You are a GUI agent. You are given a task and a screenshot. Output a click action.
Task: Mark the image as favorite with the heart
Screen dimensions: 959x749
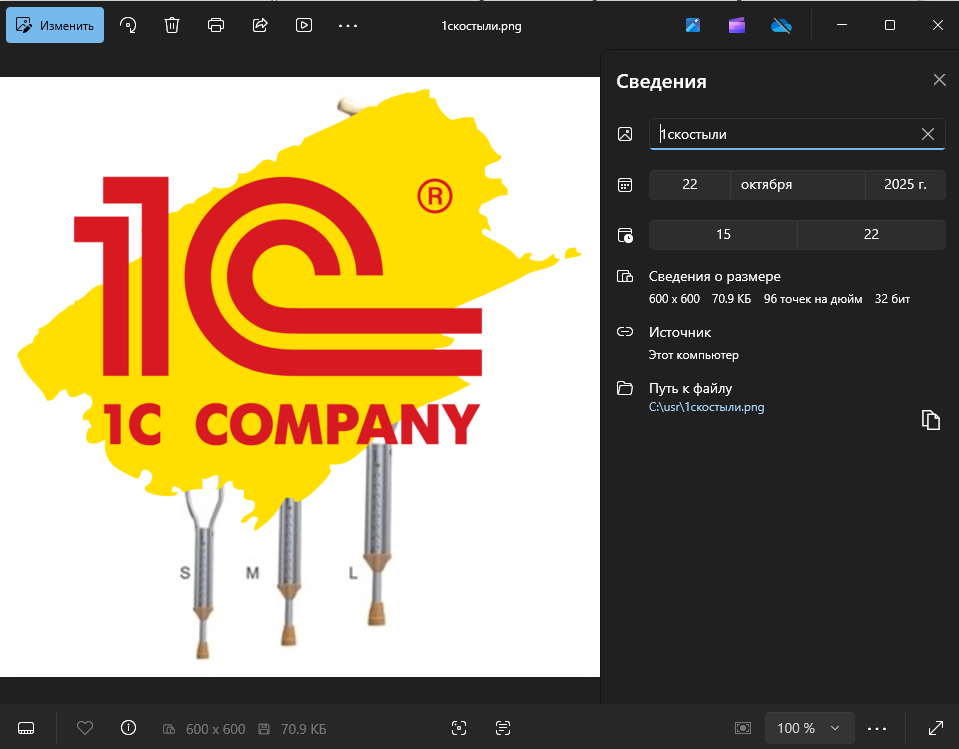pyautogui.click(x=85, y=728)
